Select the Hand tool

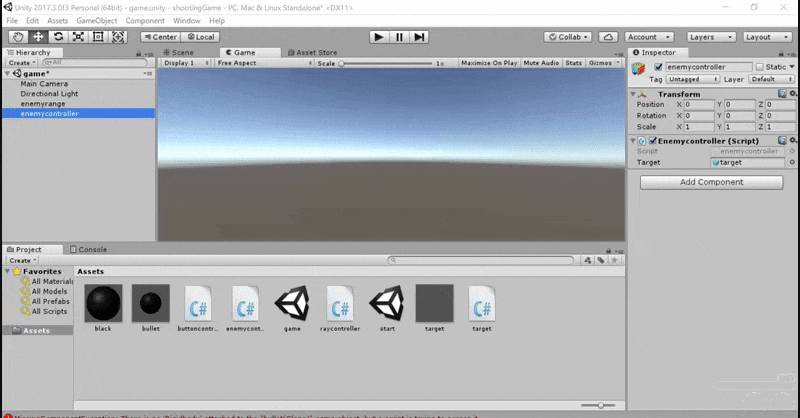click(x=18, y=37)
